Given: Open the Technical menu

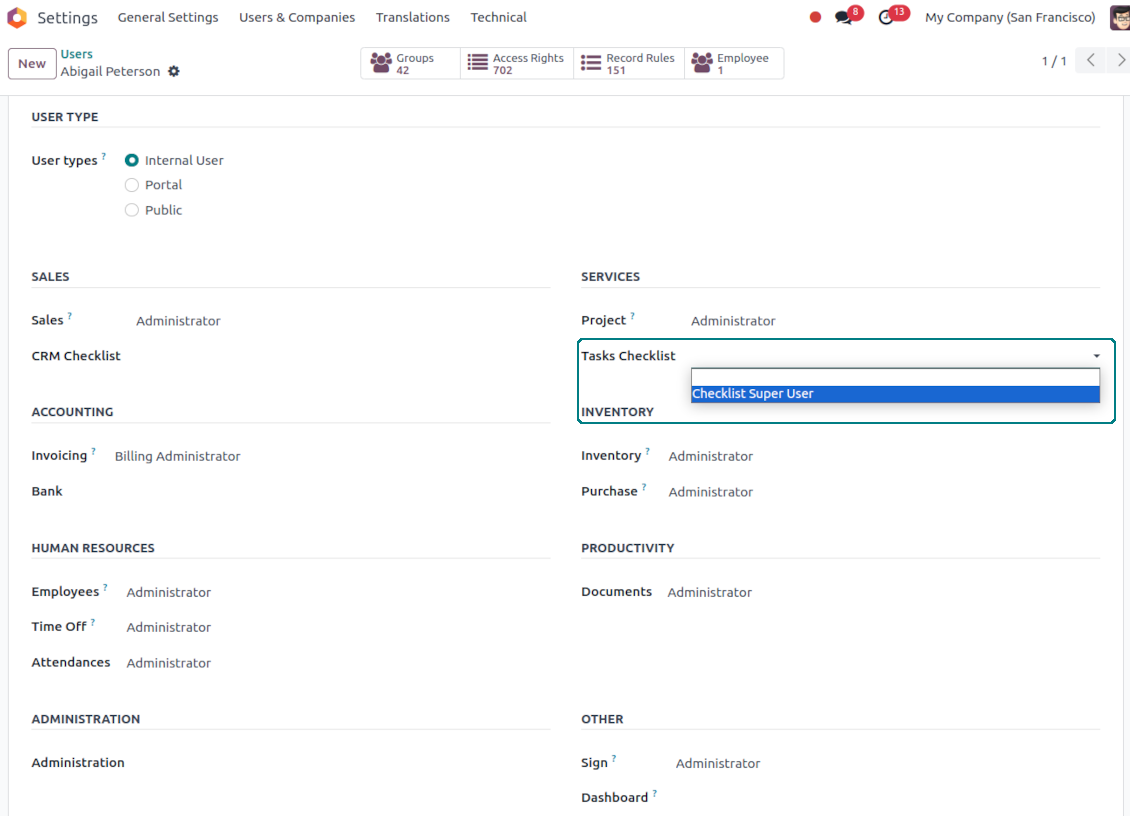Looking at the screenshot, I should (x=498, y=18).
